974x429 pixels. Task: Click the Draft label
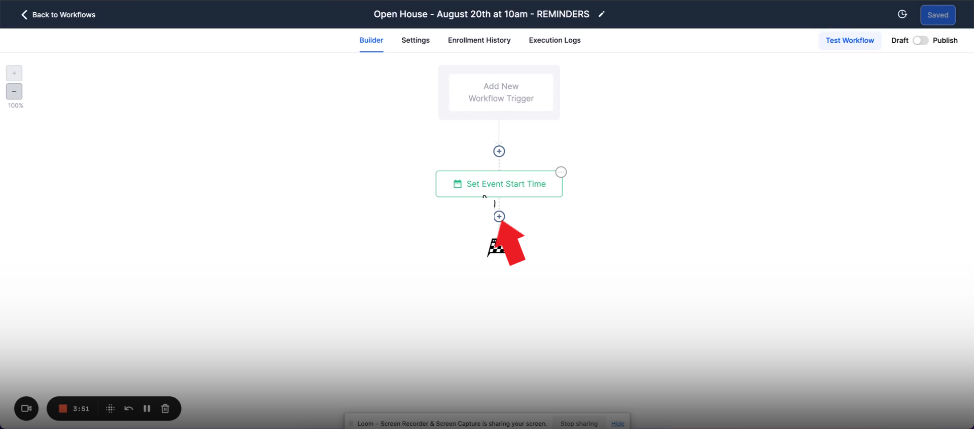tap(899, 40)
